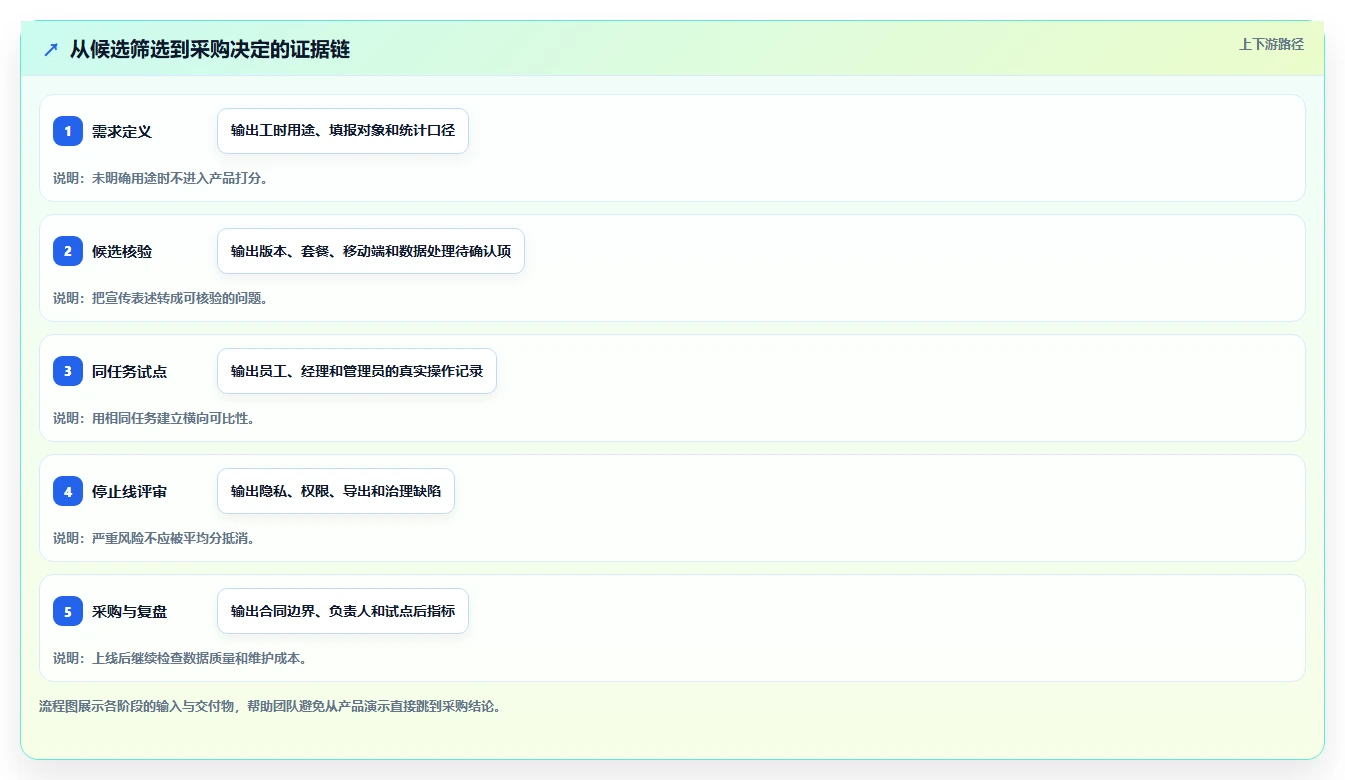Click the 上下游路径 label
Viewport: 1345px width, 780px height.
pos(1271,44)
